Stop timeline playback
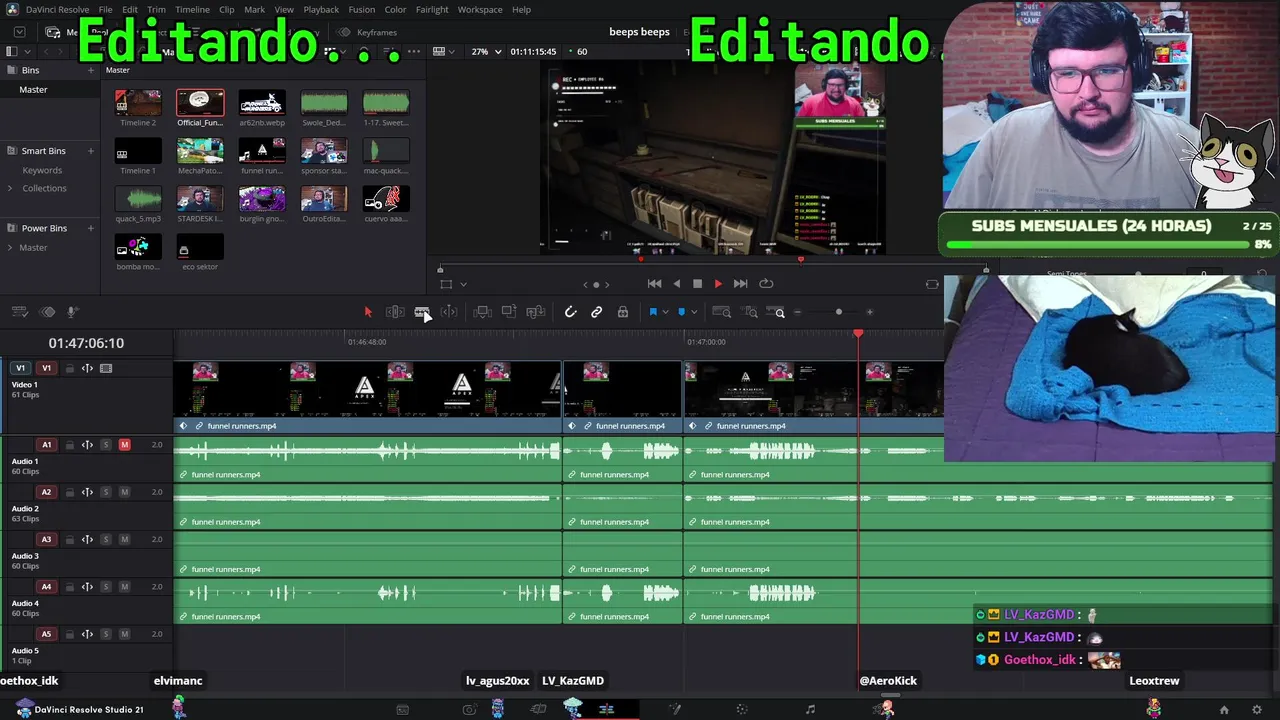This screenshot has height=720, width=1280. [x=697, y=284]
